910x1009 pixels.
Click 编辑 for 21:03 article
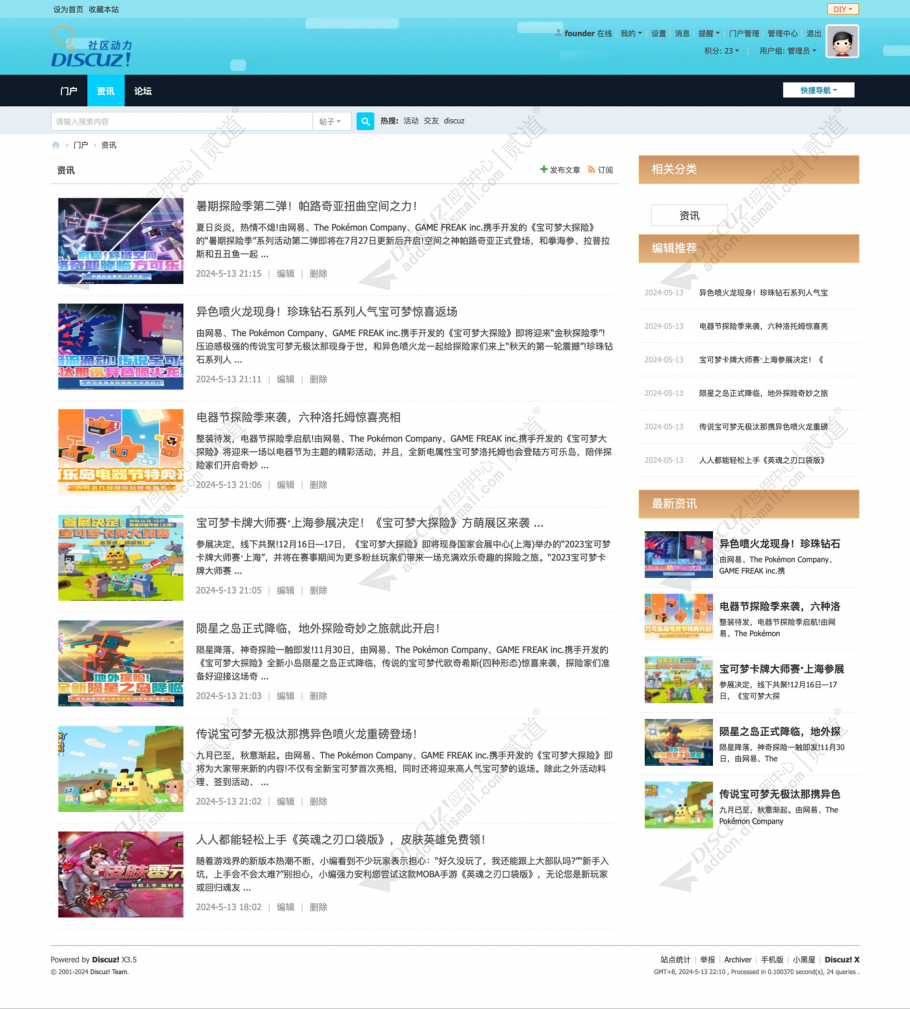tap(285, 696)
